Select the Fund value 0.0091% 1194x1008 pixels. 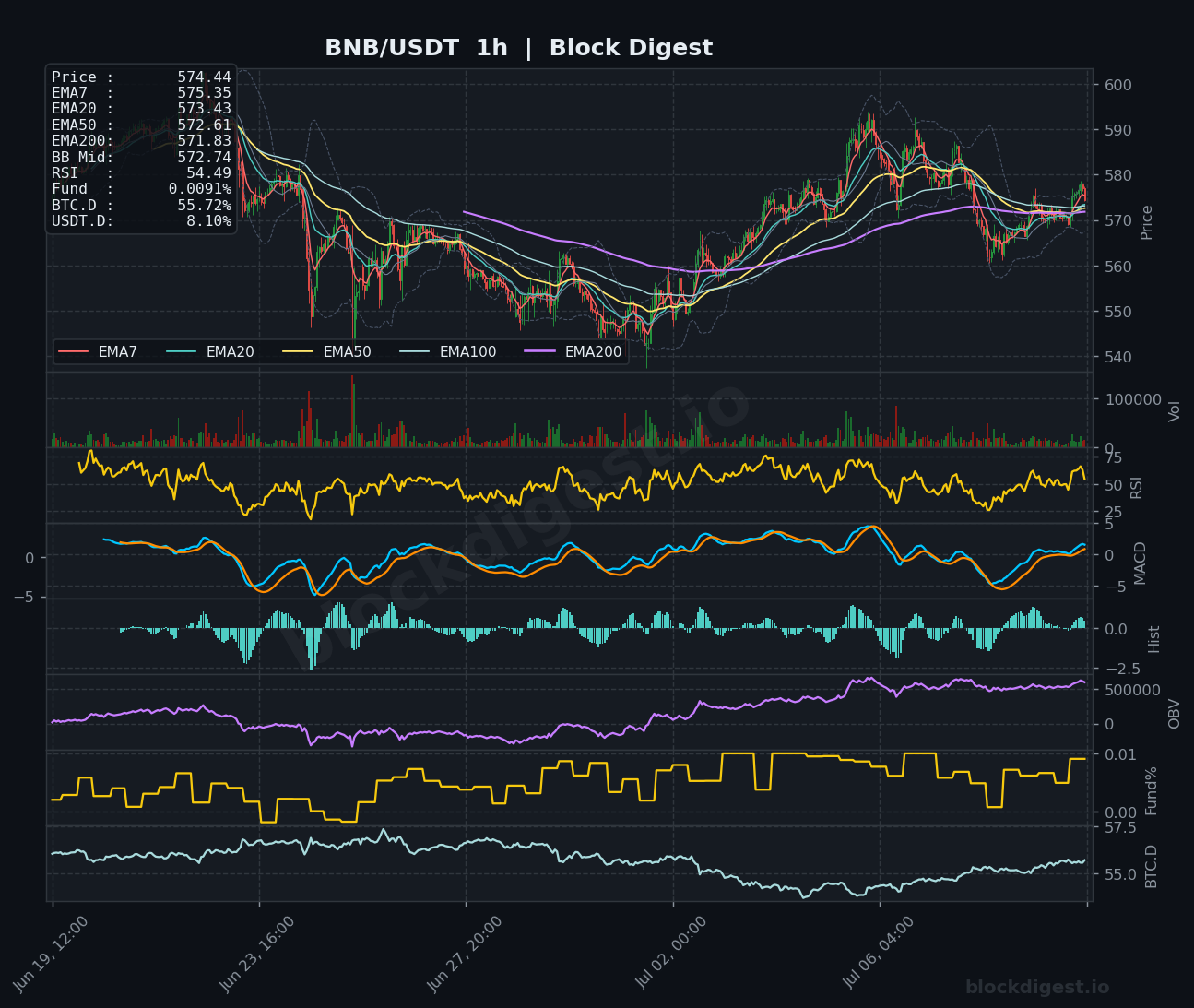200,189
